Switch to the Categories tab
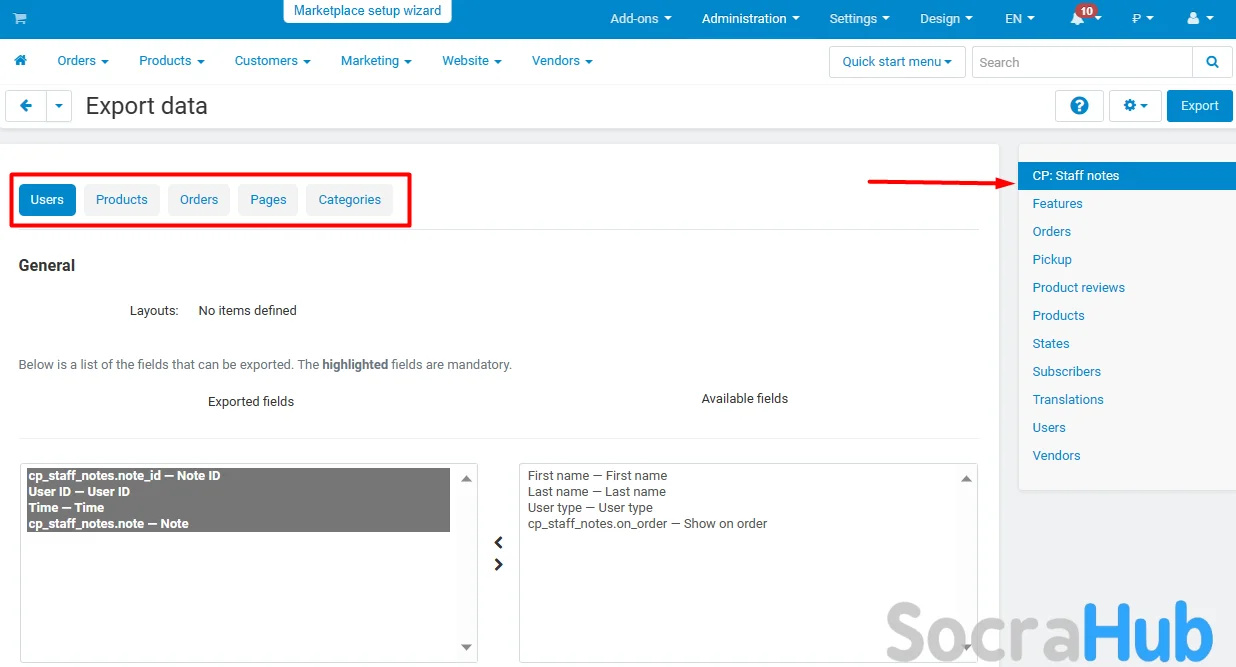Screen dimensions: 1236x667 pos(350,200)
